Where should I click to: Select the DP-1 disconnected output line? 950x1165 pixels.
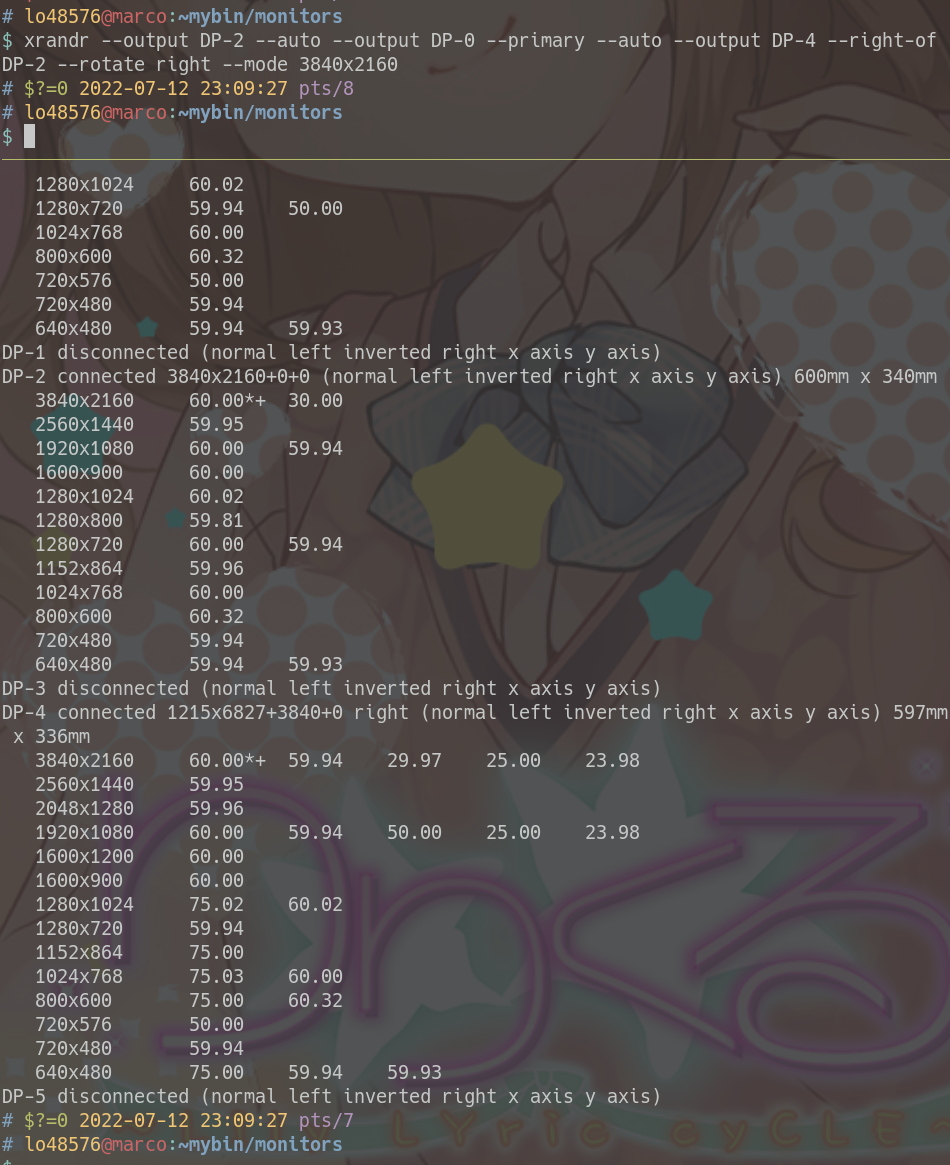point(330,352)
